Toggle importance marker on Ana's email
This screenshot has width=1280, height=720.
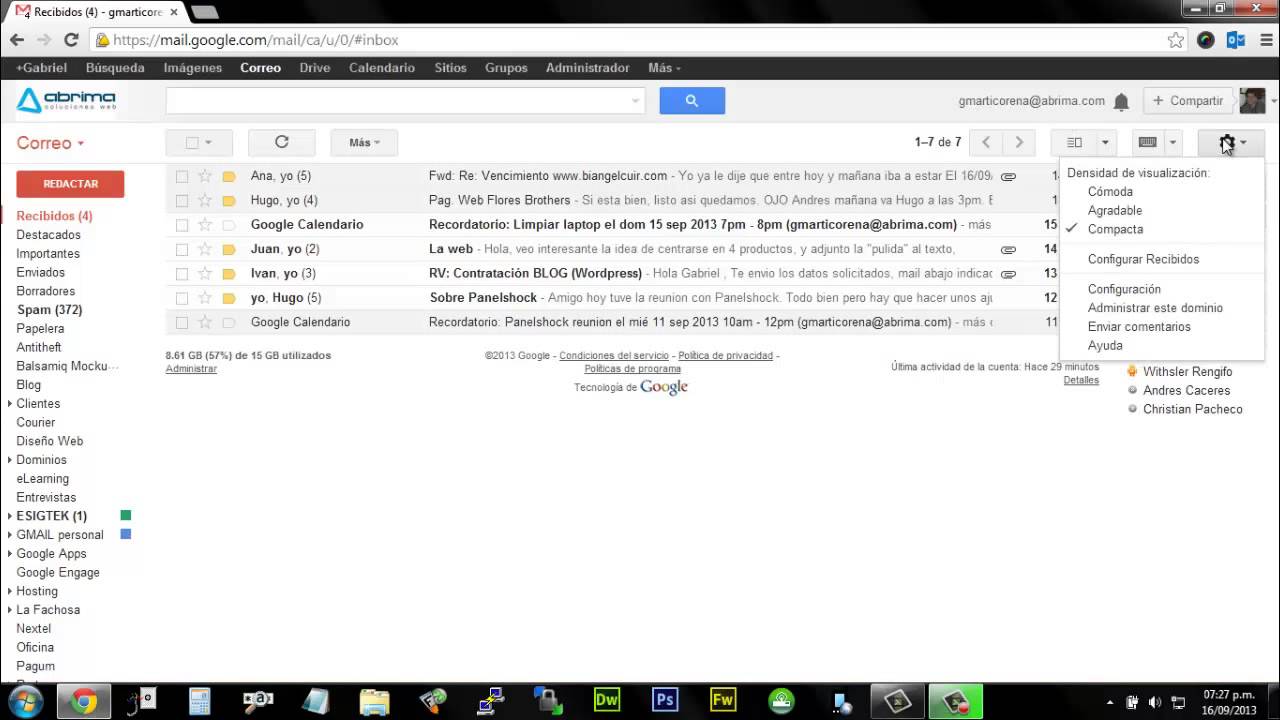(229, 176)
